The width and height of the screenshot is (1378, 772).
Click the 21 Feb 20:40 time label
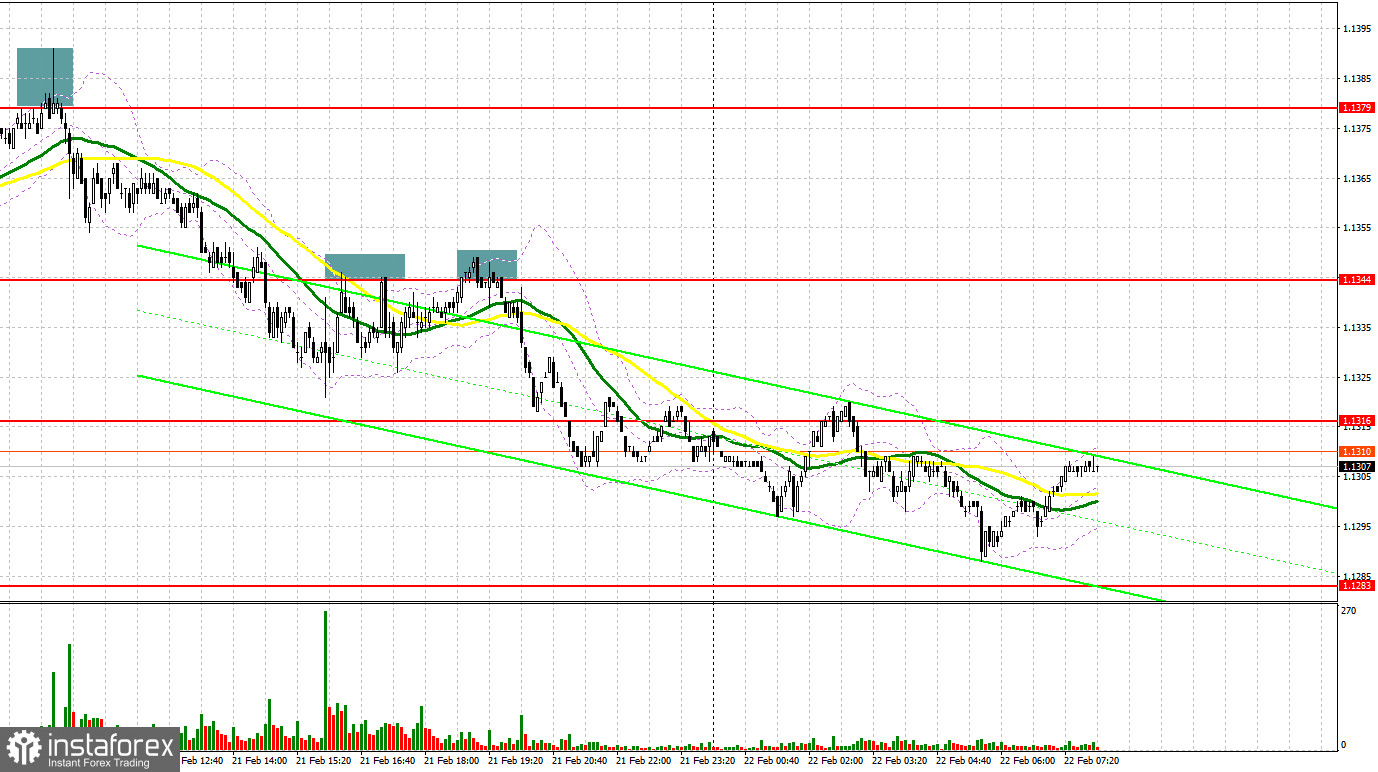coord(579,760)
